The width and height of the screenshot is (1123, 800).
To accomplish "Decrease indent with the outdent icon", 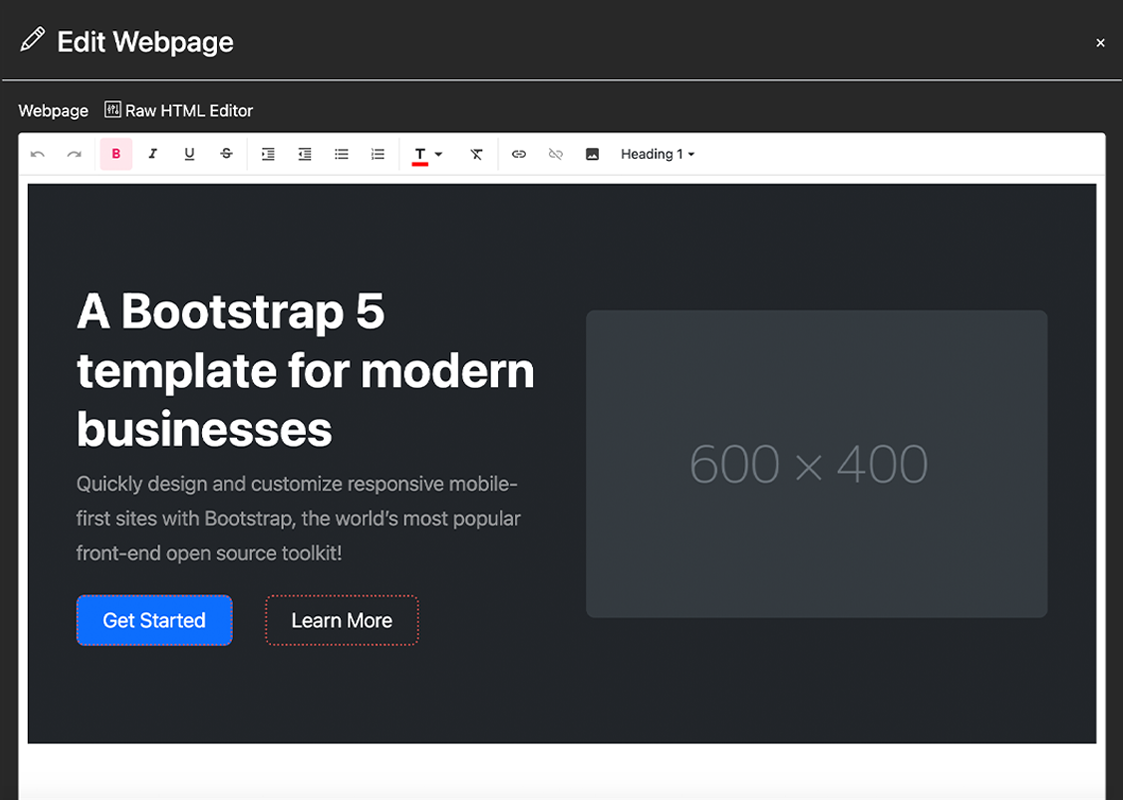I will pyautogui.click(x=304, y=154).
